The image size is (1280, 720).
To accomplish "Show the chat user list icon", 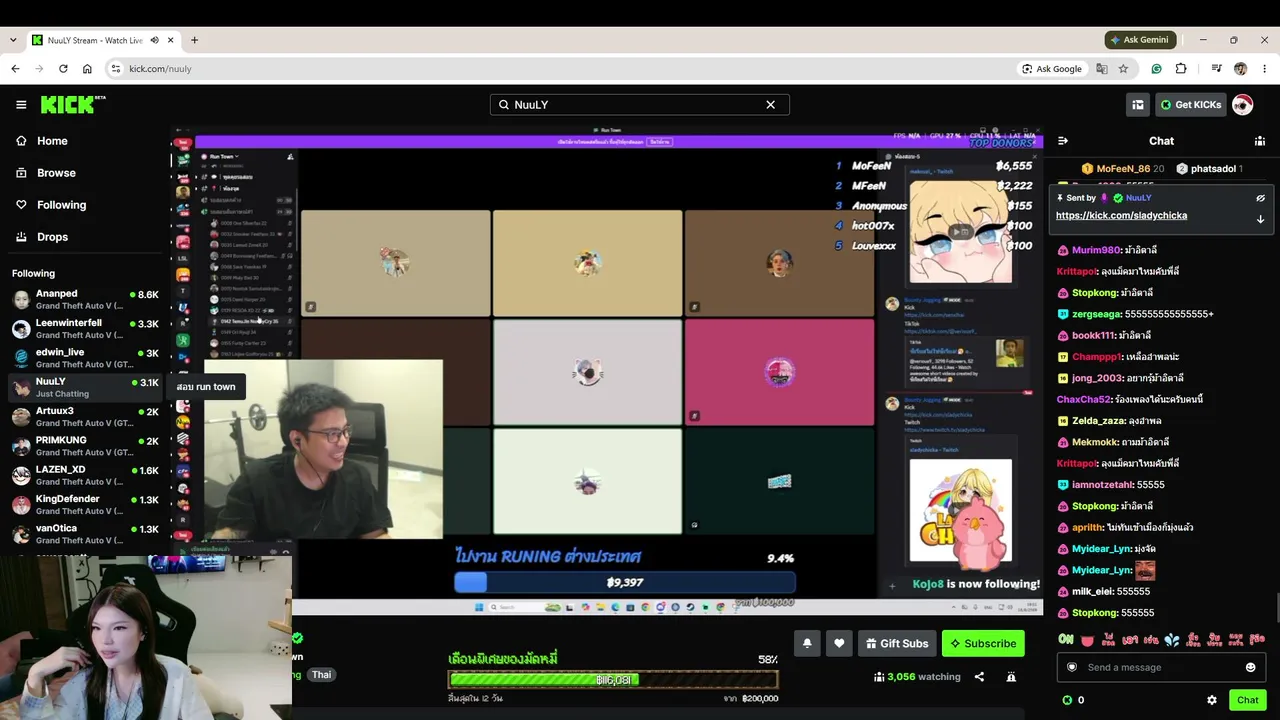I will (x=1260, y=141).
